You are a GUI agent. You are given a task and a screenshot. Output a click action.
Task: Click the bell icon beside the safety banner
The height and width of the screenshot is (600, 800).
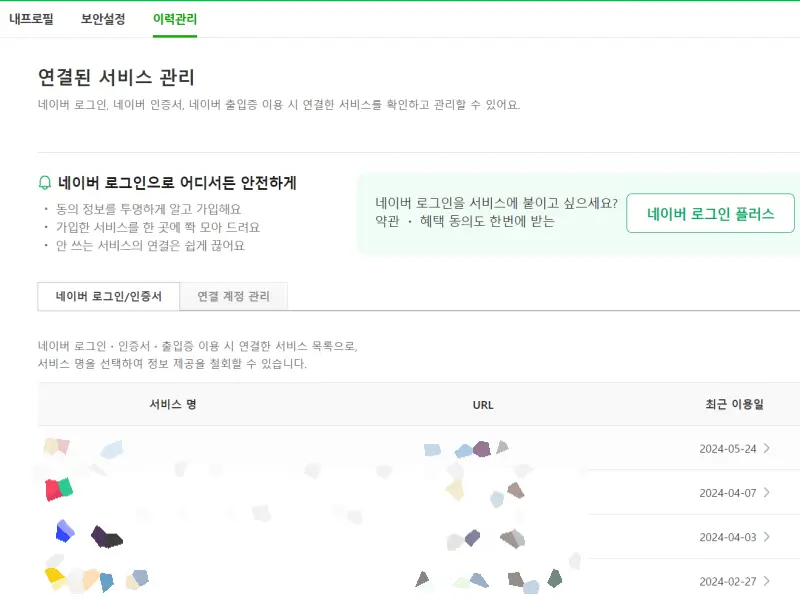pos(41,185)
